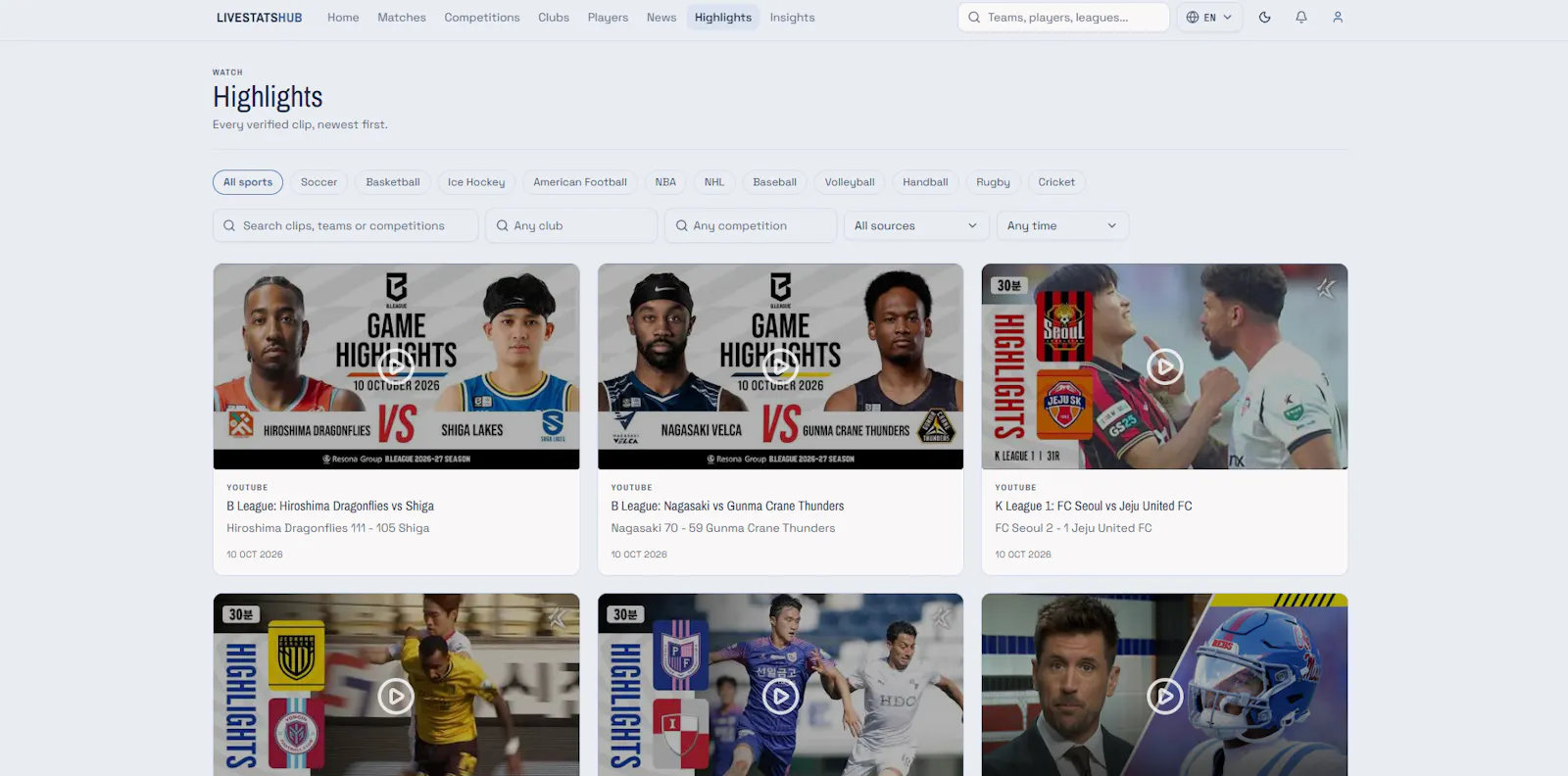The width and height of the screenshot is (1568, 776).
Task: Play the yellow-kit soccer highlights clip
Action: (x=396, y=697)
